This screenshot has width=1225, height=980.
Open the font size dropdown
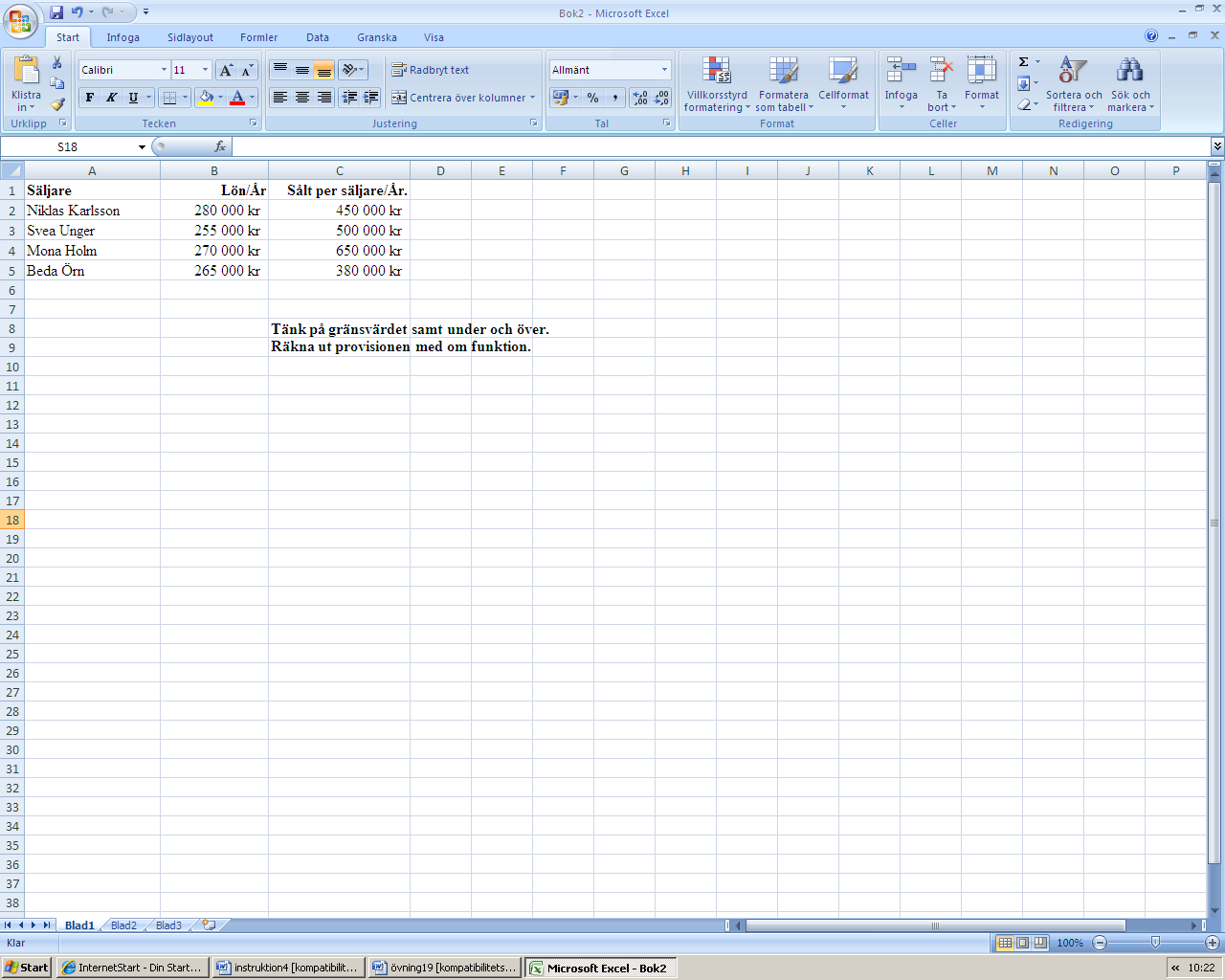205,70
